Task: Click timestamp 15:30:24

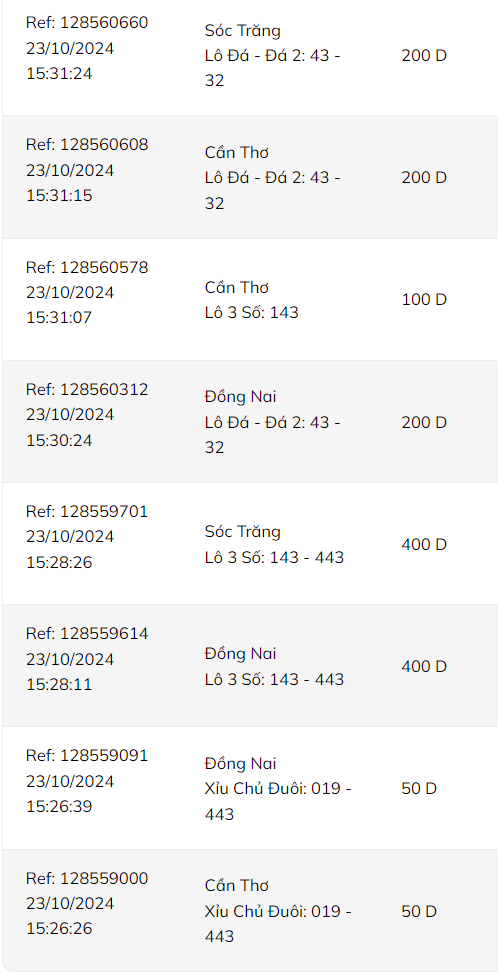Action: 59,440
